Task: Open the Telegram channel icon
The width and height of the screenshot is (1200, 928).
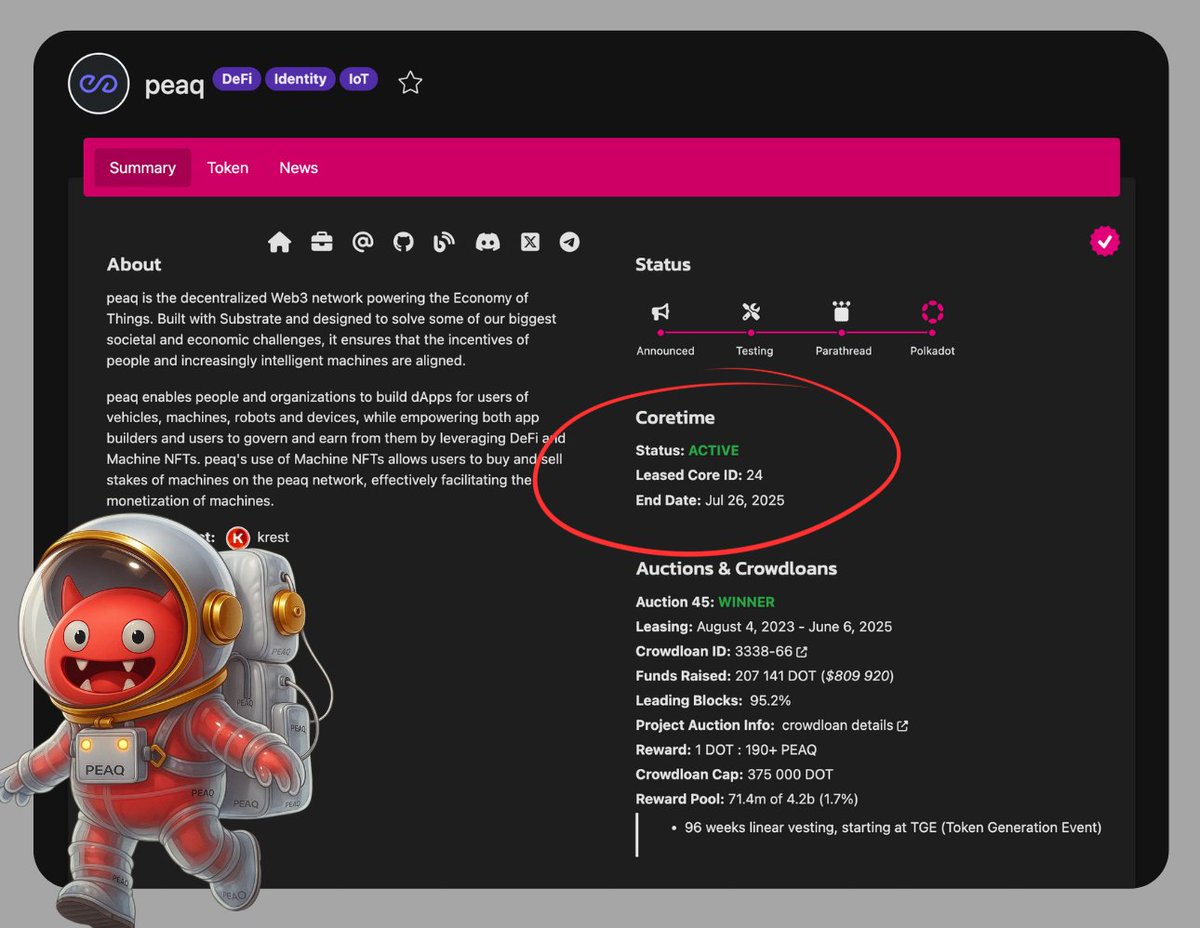Action: coord(570,242)
